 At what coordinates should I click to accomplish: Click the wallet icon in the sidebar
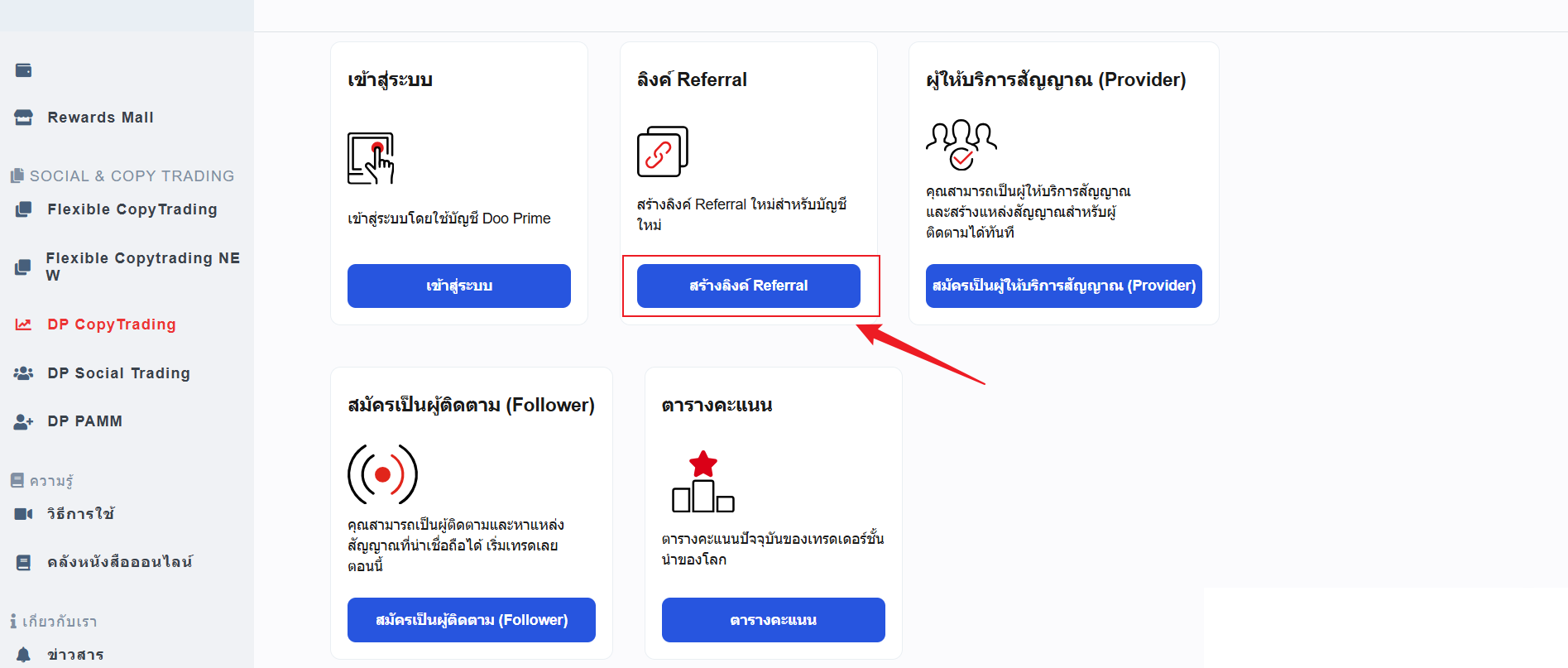click(x=23, y=70)
